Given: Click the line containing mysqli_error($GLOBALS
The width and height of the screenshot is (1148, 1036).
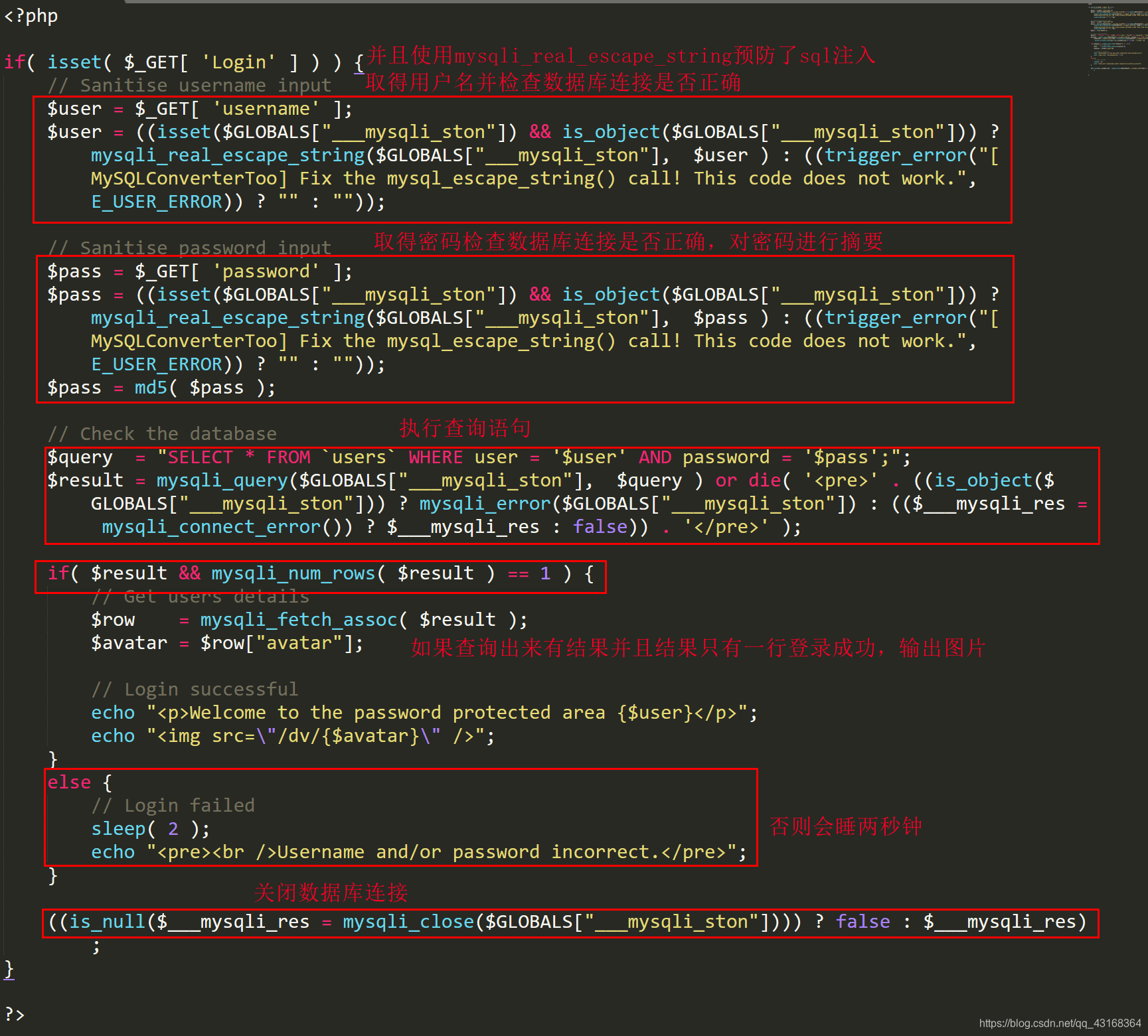Looking at the screenshot, I should tap(589, 503).
